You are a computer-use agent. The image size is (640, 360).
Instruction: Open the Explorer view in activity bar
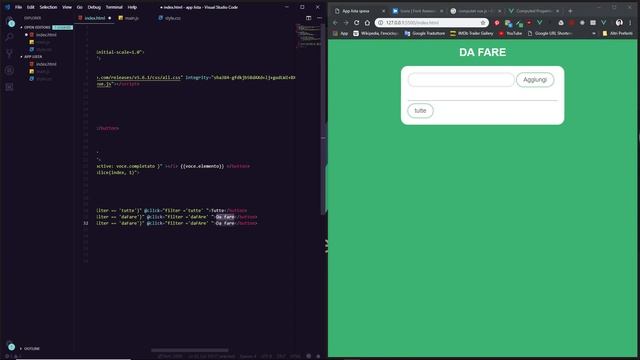[10, 22]
